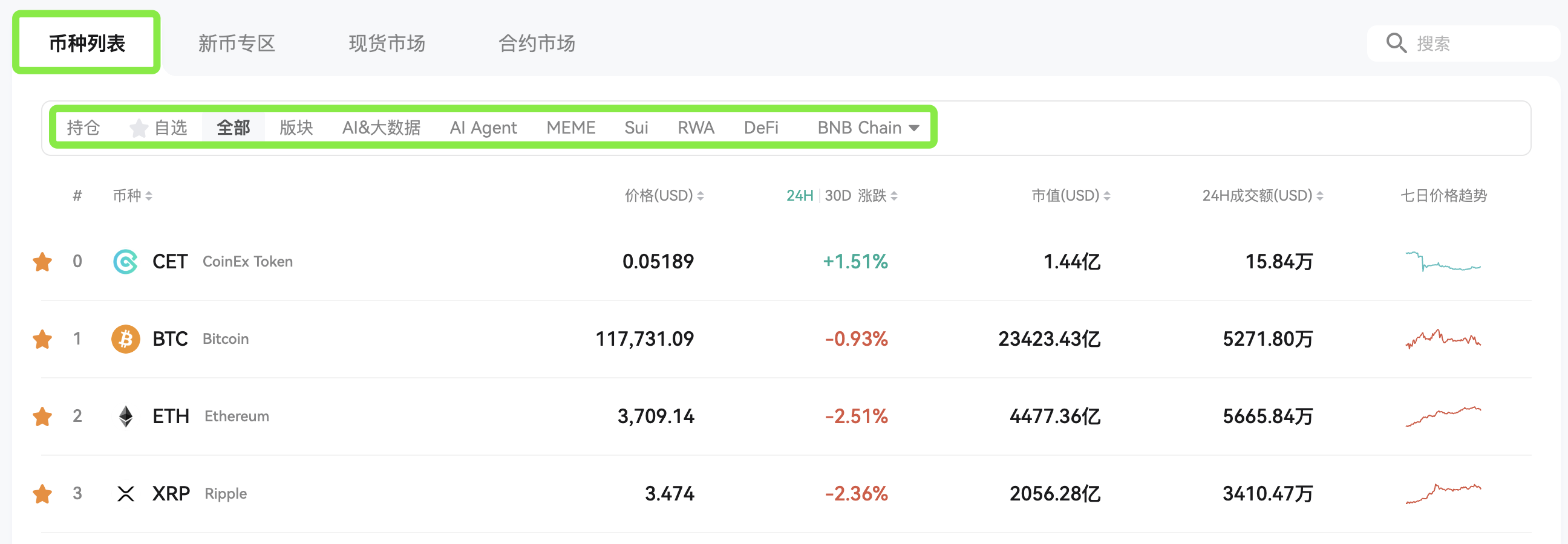Open the ETH coin name link

pos(171,416)
